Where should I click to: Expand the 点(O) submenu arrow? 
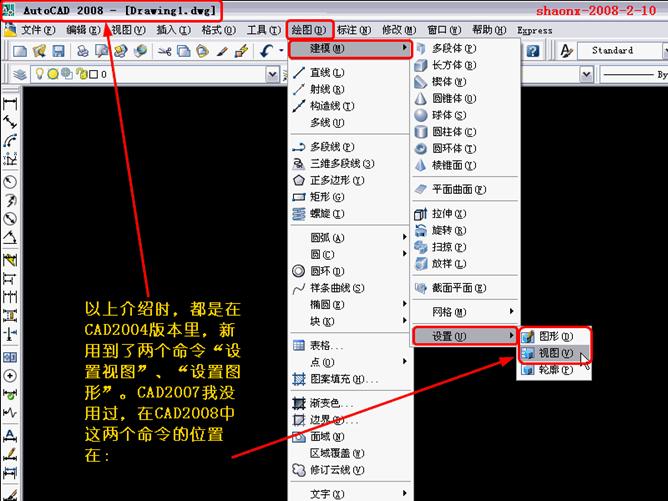(x=404, y=361)
